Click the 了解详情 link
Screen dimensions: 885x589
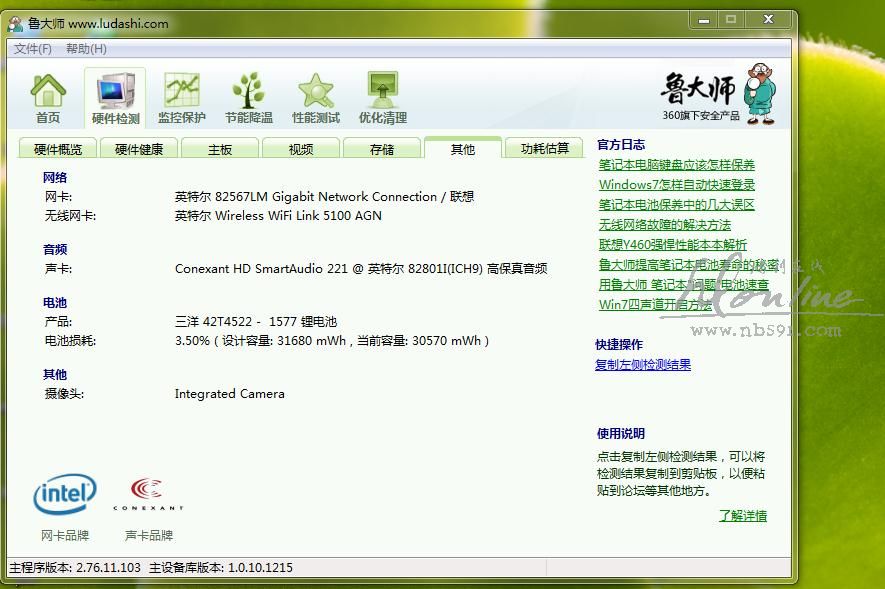(x=743, y=516)
